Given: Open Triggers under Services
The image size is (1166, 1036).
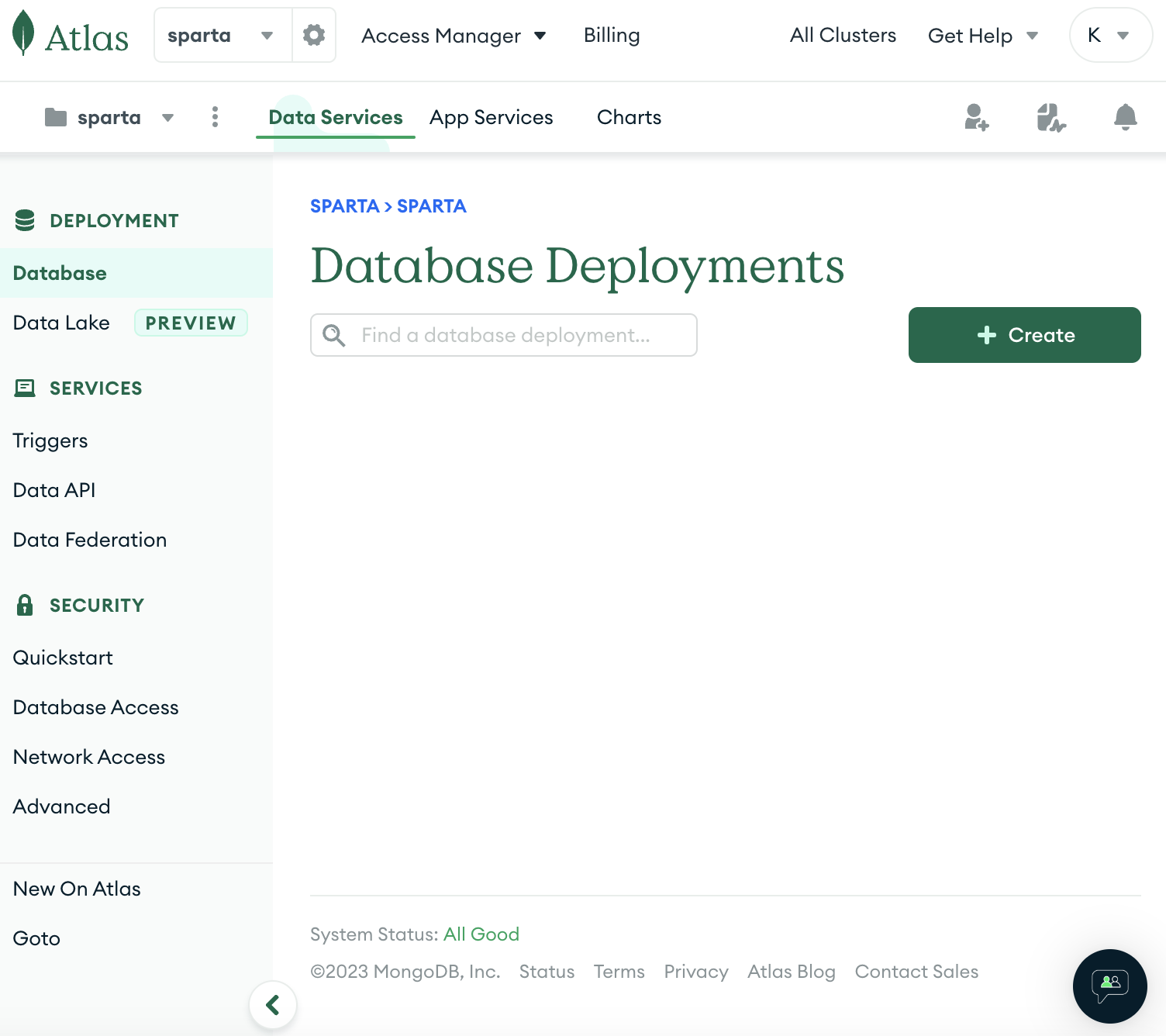Looking at the screenshot, I should tap(50, 440).
